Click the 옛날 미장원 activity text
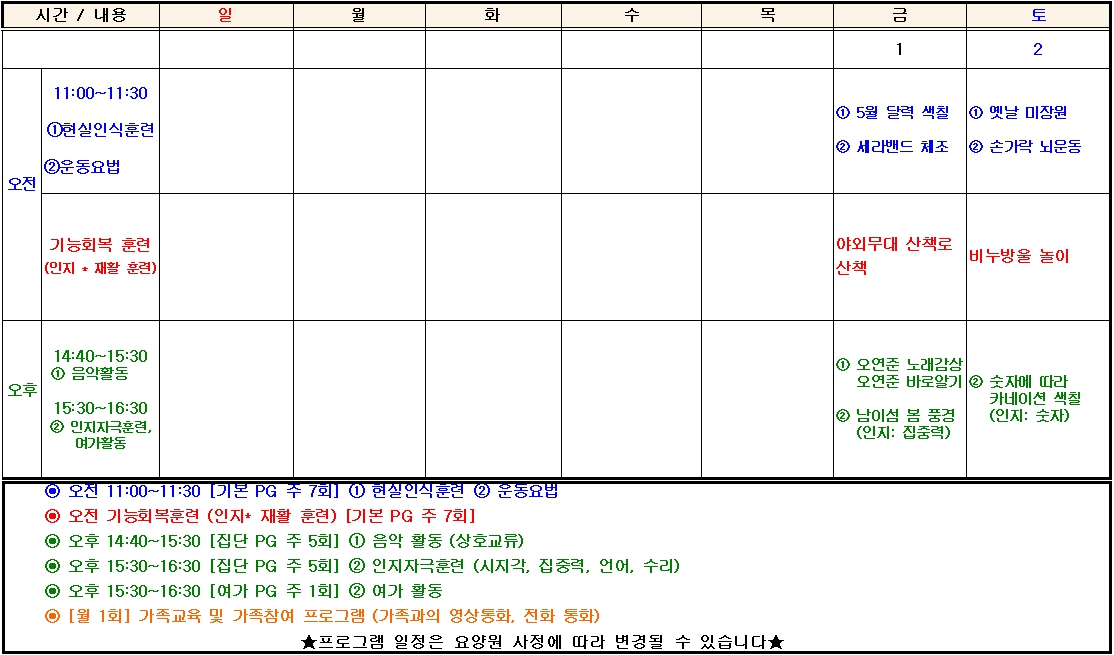Screen dimensions: 1114x655 click(x=1018, y=112)
